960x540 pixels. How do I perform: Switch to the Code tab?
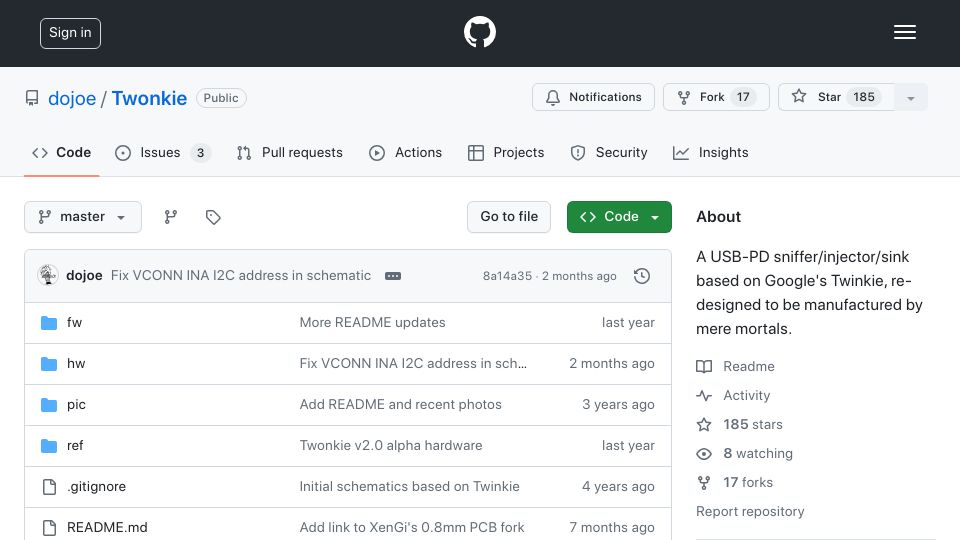(x=61, y=152)
